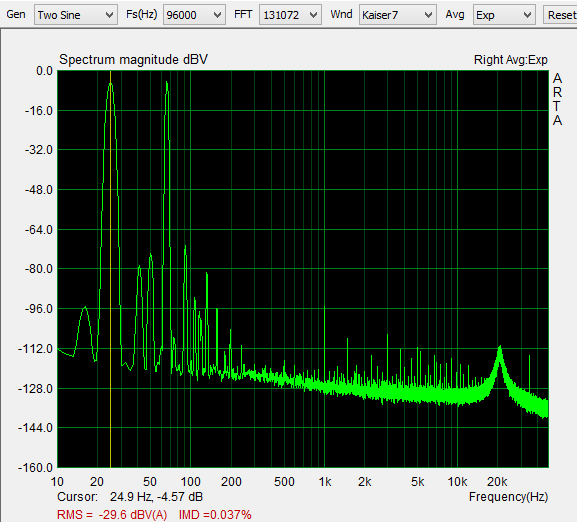Open the Avg Exp averaging dropdown
This screenshot has height=522, width=577.
527,15
